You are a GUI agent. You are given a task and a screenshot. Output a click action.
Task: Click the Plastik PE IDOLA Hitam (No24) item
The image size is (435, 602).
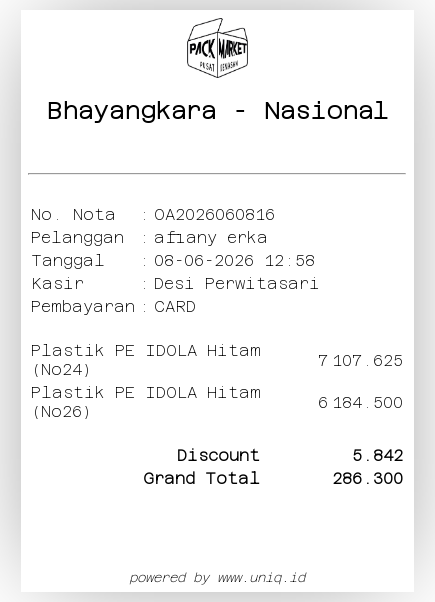[146, 360]
